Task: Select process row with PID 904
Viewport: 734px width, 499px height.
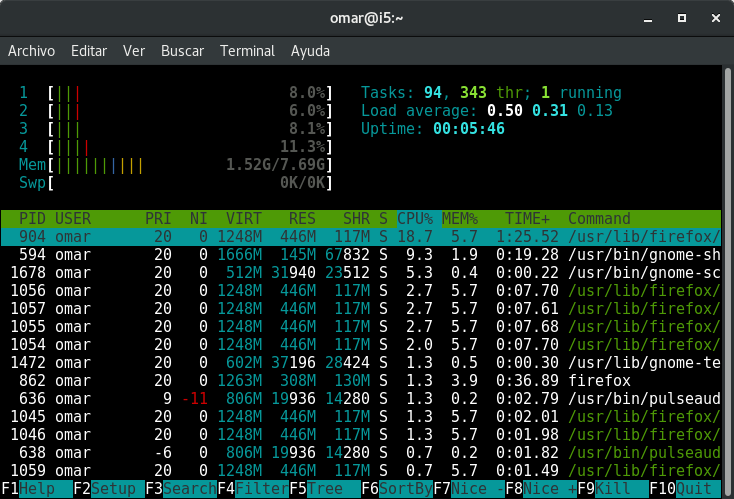Action: point(361,236)
